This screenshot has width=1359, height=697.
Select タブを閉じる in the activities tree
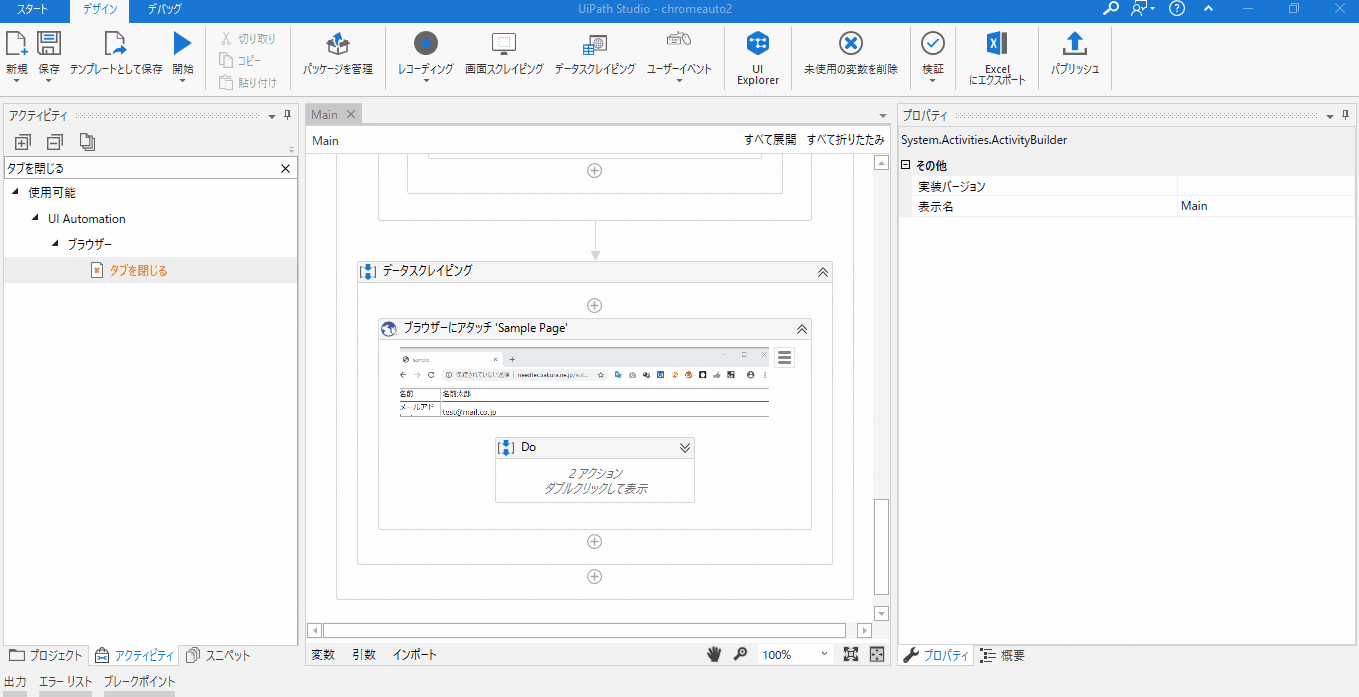point(138,269)
